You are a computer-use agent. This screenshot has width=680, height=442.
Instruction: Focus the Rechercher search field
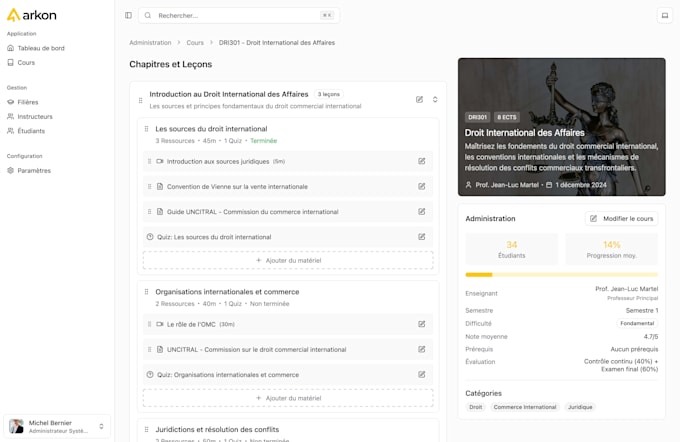[239, 15]
